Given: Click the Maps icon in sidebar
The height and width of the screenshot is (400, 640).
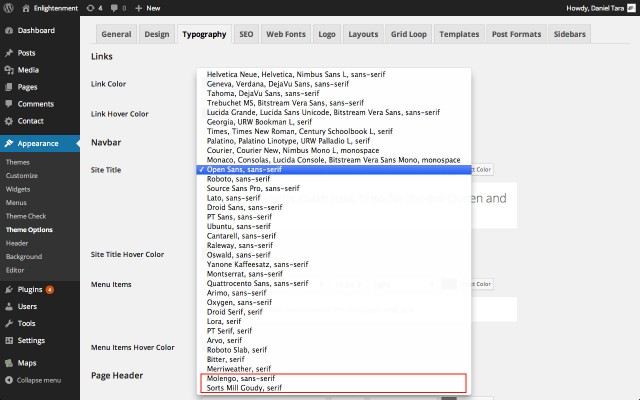Looking at the screenshot, I should (x=9, y=363).
